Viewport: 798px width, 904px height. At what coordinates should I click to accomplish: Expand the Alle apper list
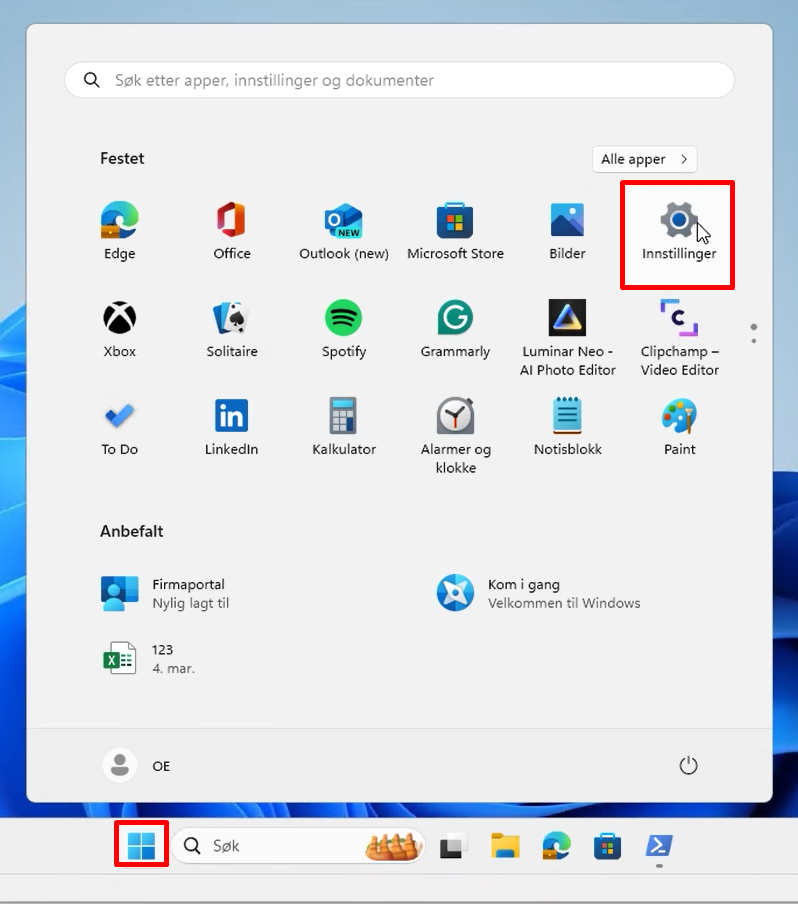pyautogui.click(x=644, y=159)
